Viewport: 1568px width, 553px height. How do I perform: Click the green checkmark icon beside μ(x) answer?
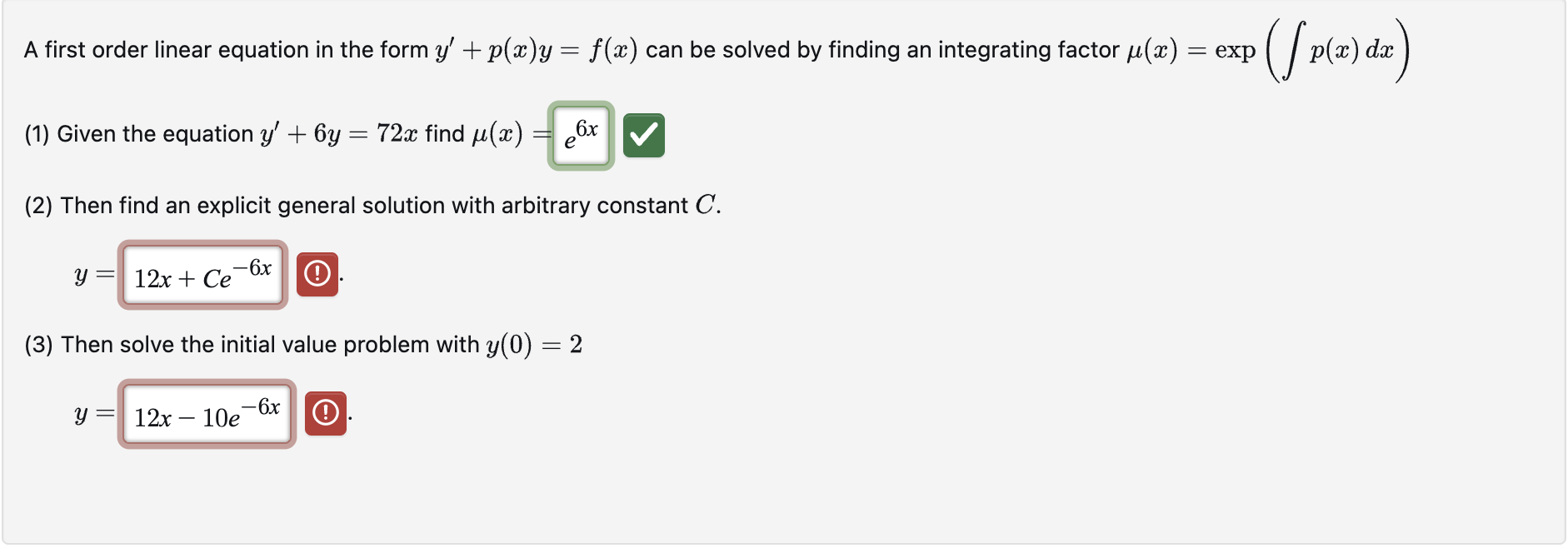[x=645, y=134]
